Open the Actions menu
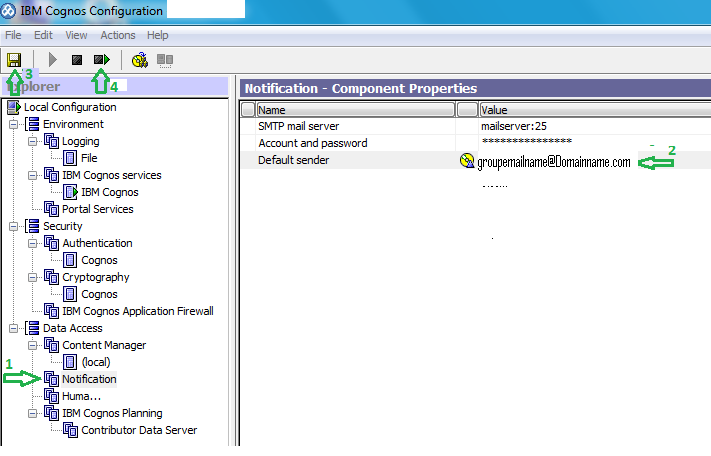 coord(118,35)
